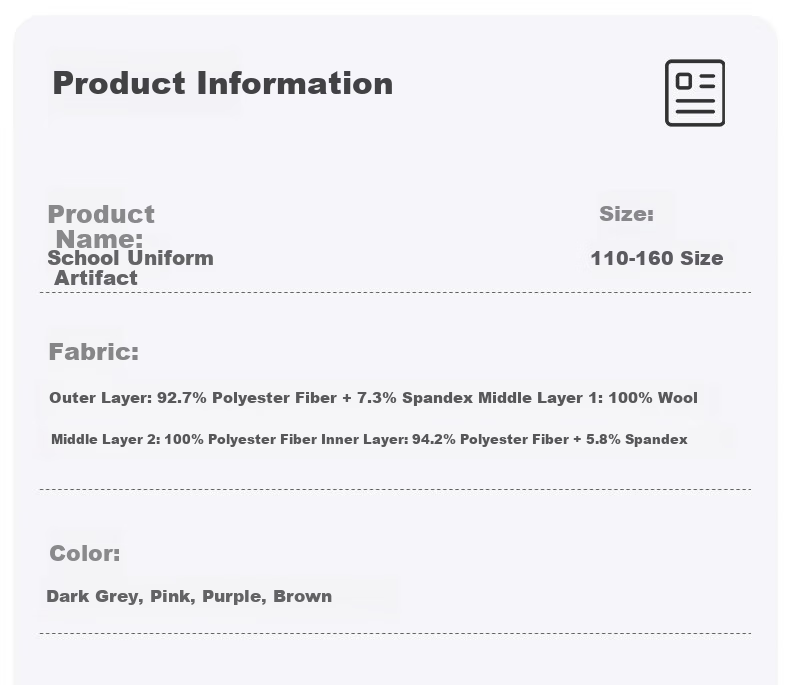The image size is (790, 685).
Task: Click the dashed divider below Color section
Action: click(396, 633)
